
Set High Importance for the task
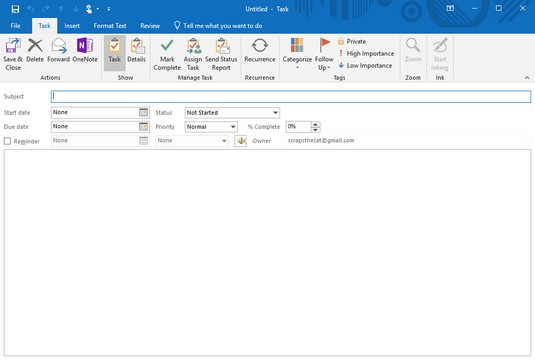click(x=366, y=54)
